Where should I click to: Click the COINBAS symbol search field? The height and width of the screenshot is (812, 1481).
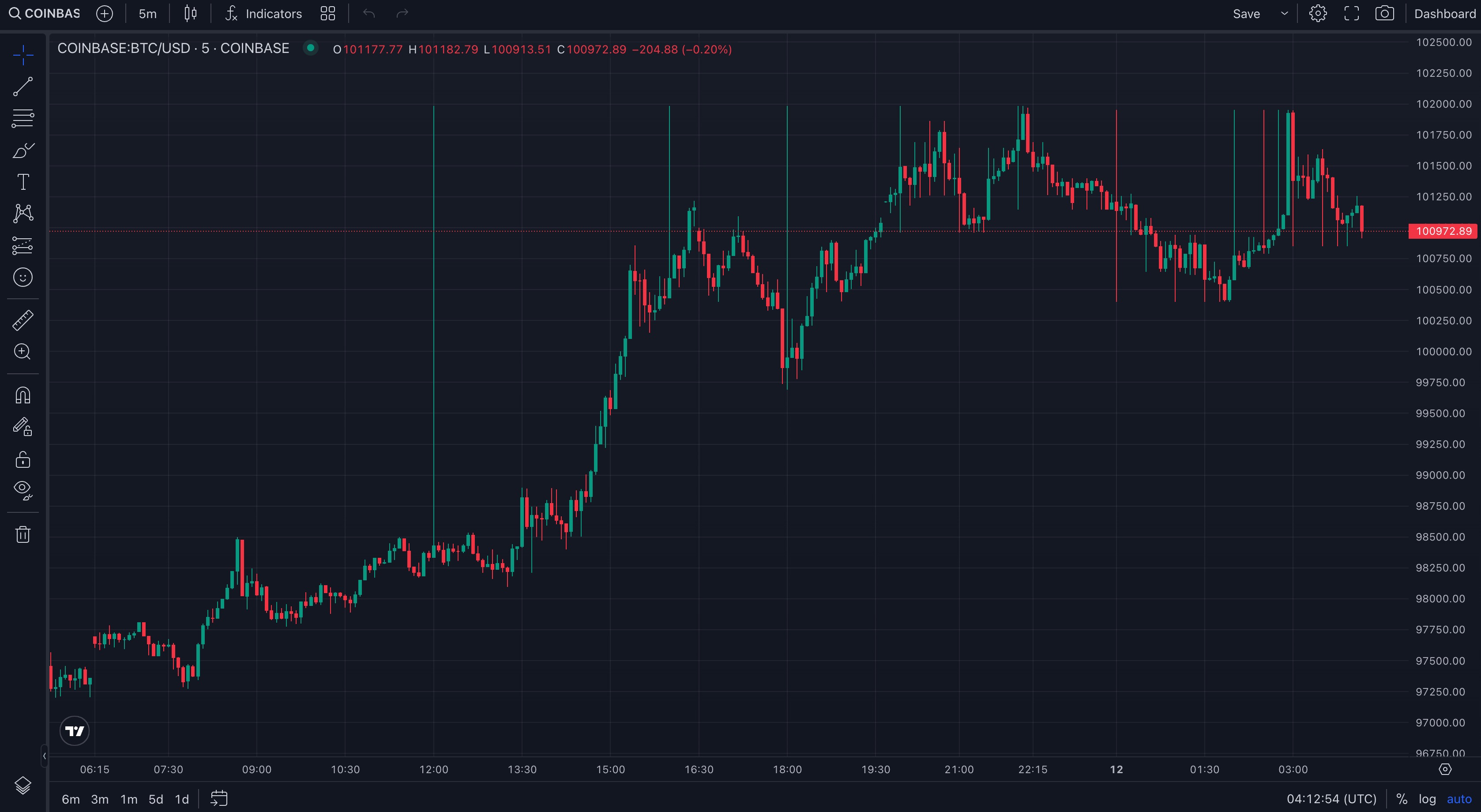tap(45, 14)
